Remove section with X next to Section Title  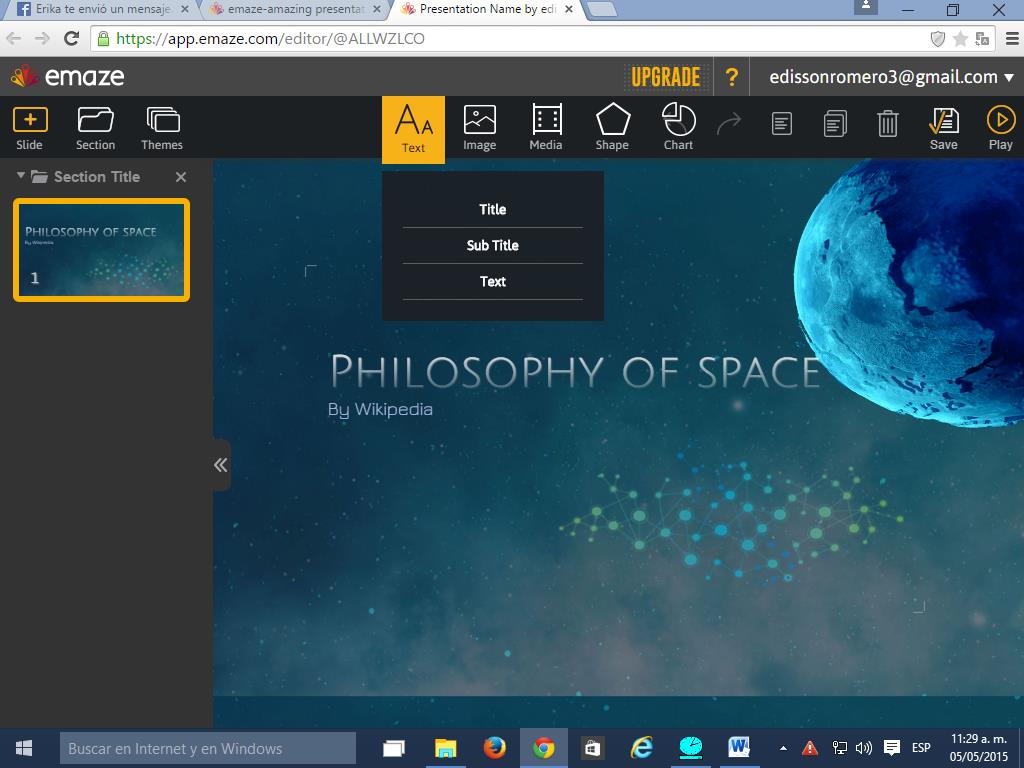point(181,177)
